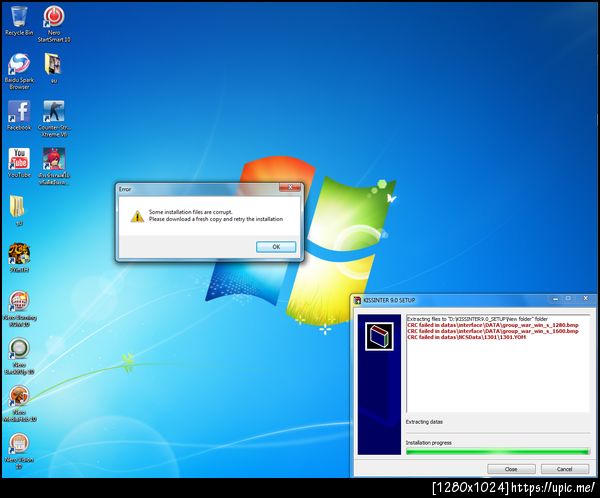The image size is (600, 498).
Task: Launch the red-haired anime game shortcut
Action: pos(54,166)
